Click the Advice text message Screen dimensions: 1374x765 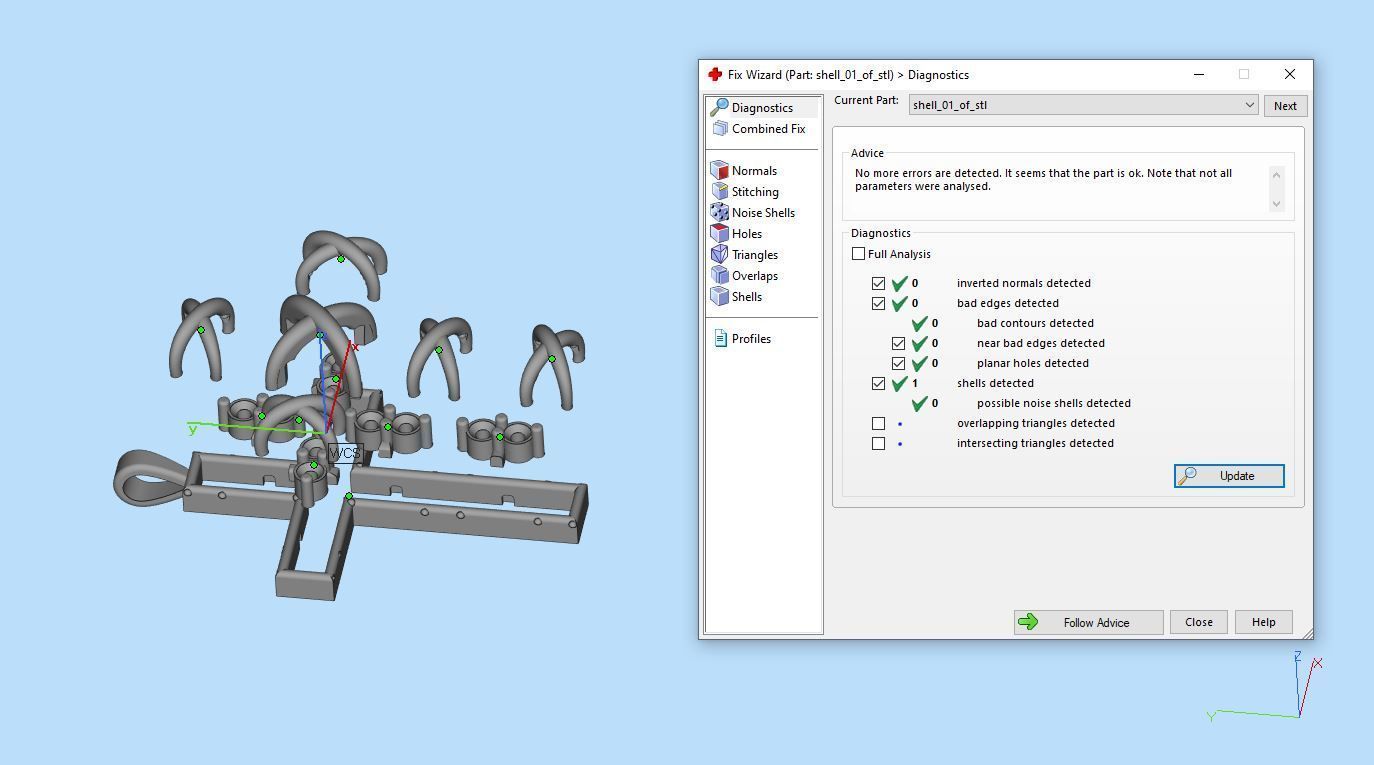pyautogui.click(x=1043, y=179)
